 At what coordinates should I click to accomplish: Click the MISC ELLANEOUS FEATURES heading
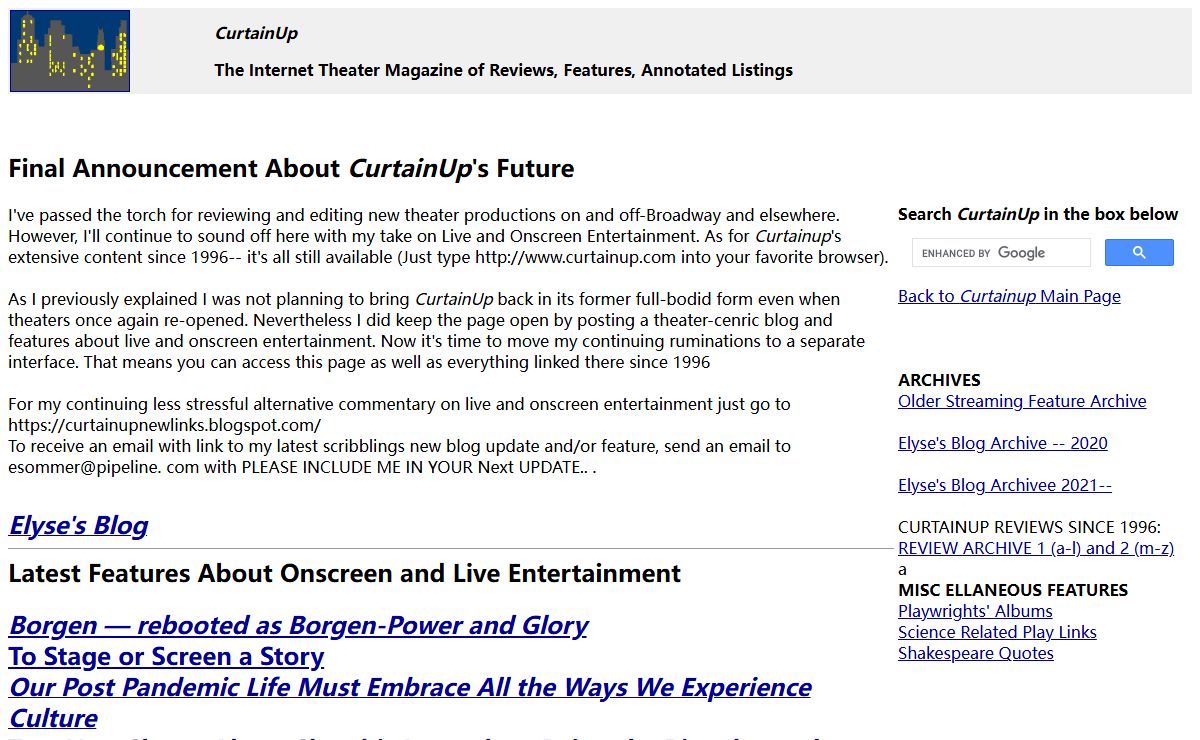(x=1013, y=590)
